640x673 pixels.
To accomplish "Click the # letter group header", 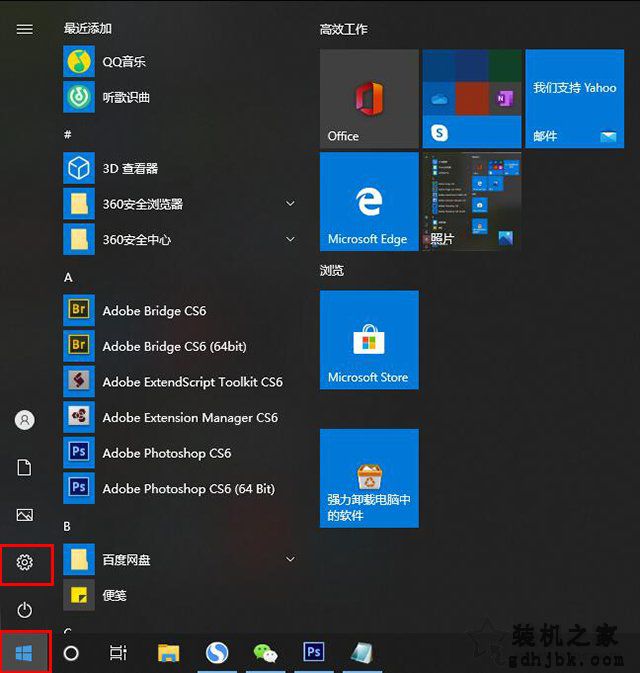I will pos(67,135).
